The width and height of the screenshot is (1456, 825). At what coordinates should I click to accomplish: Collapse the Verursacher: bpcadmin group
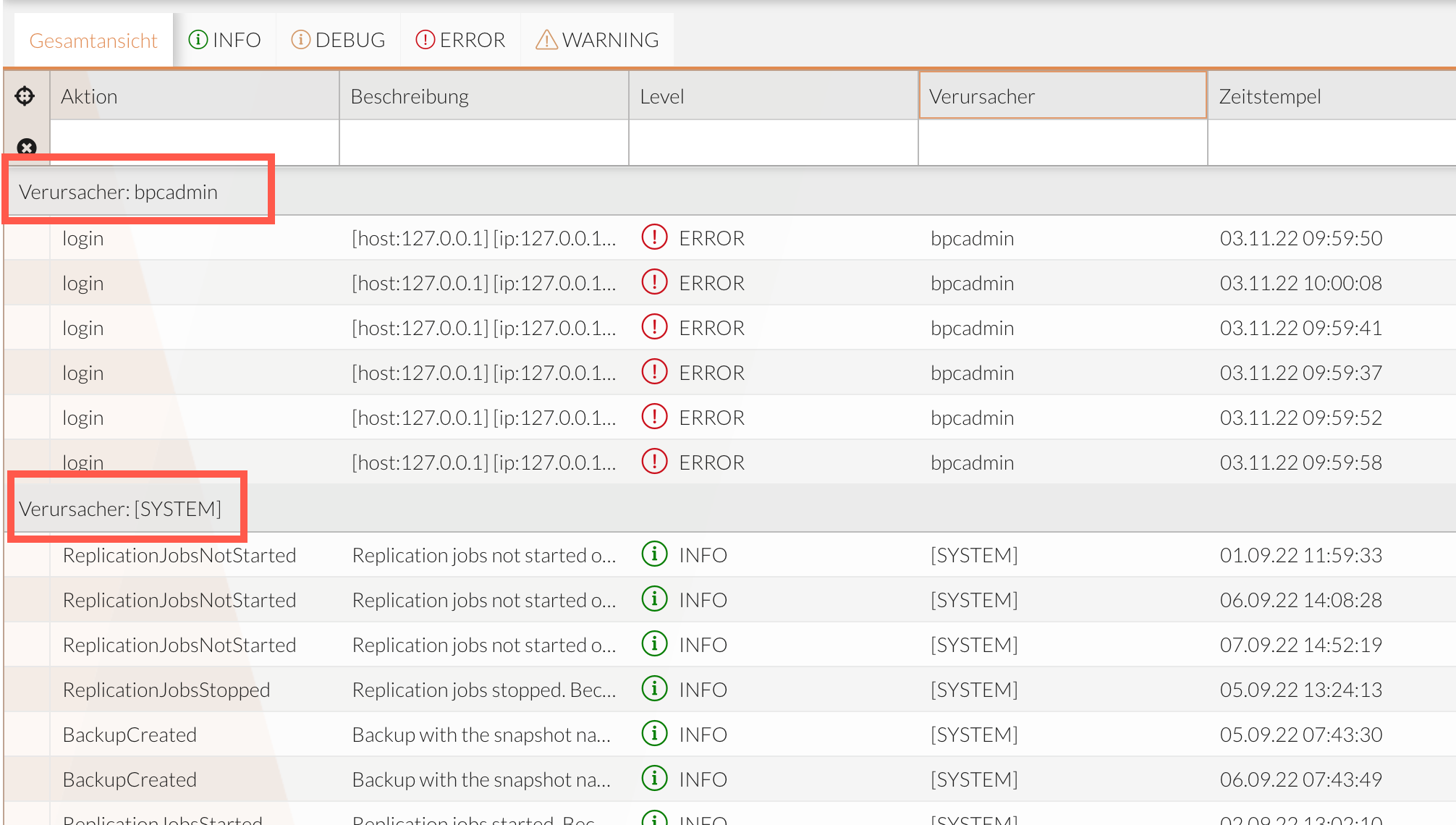click(x=118, y=192)
